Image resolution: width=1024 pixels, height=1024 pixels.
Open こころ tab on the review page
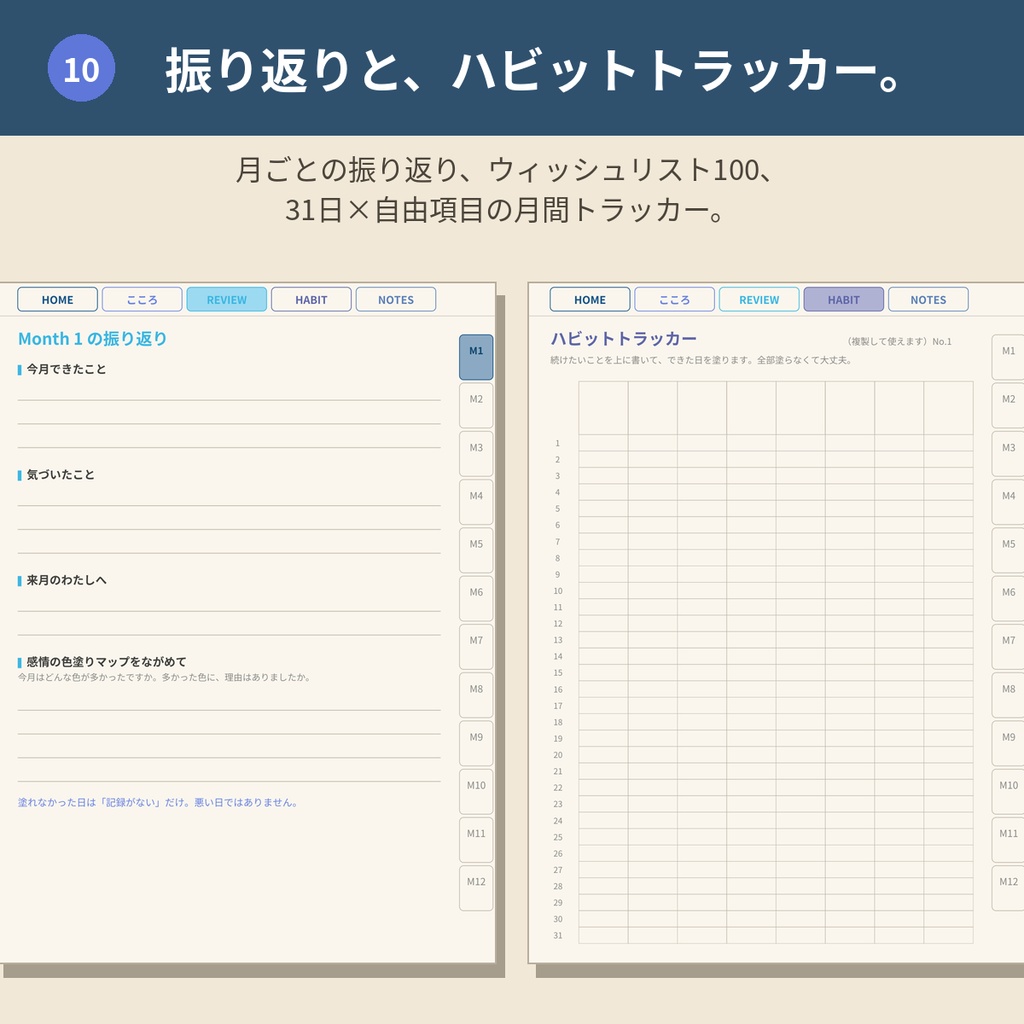(142, 300)
